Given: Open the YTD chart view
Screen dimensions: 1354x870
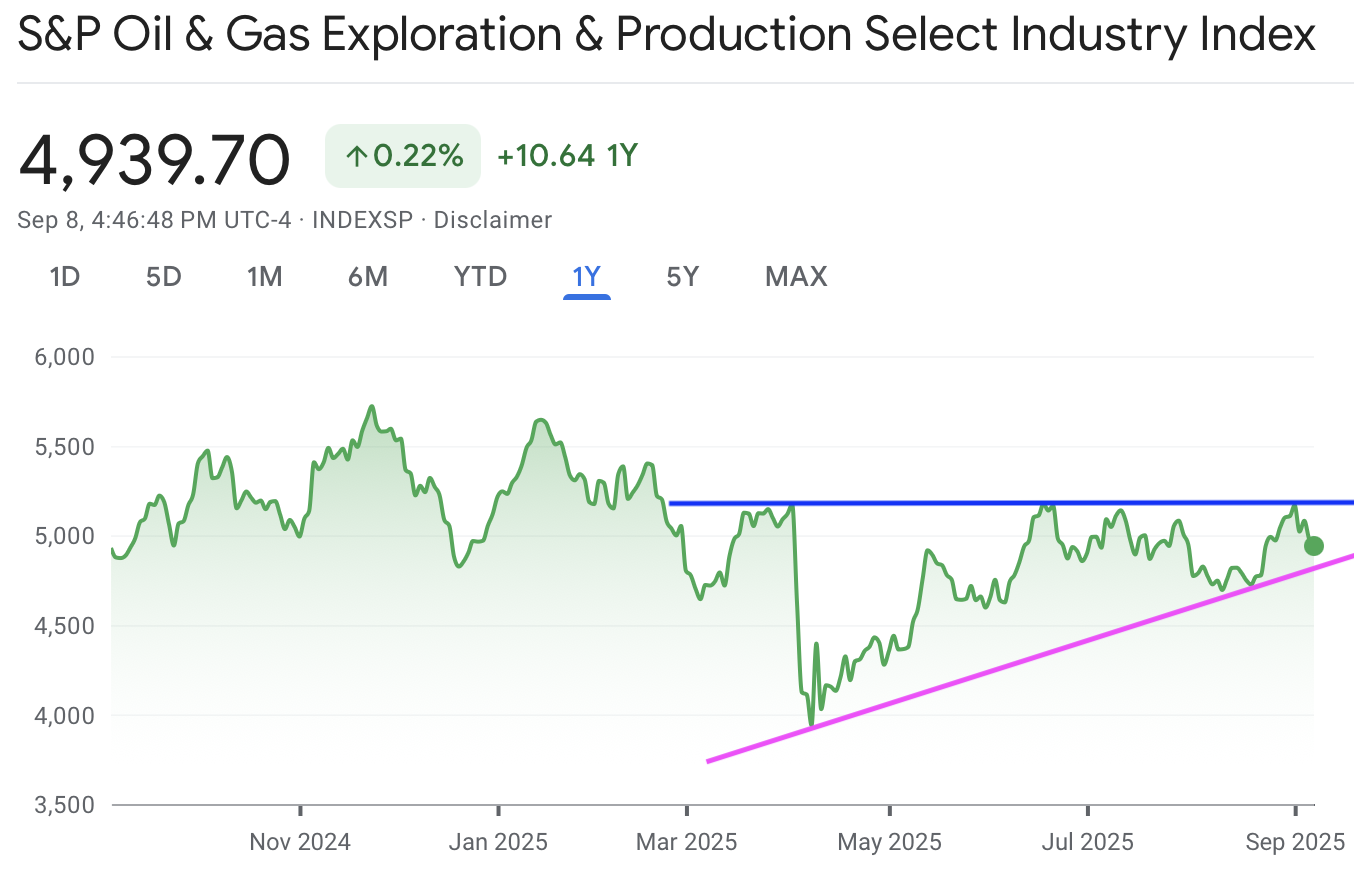Looking at the screenshot, I should (481, 276).
